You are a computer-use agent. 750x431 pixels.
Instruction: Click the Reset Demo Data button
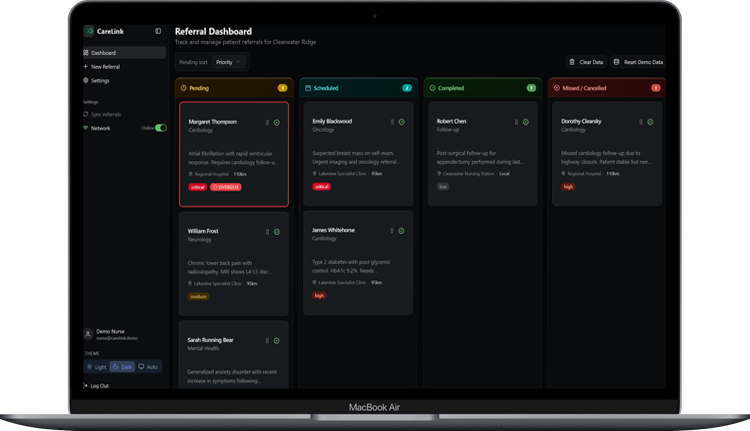639,62
